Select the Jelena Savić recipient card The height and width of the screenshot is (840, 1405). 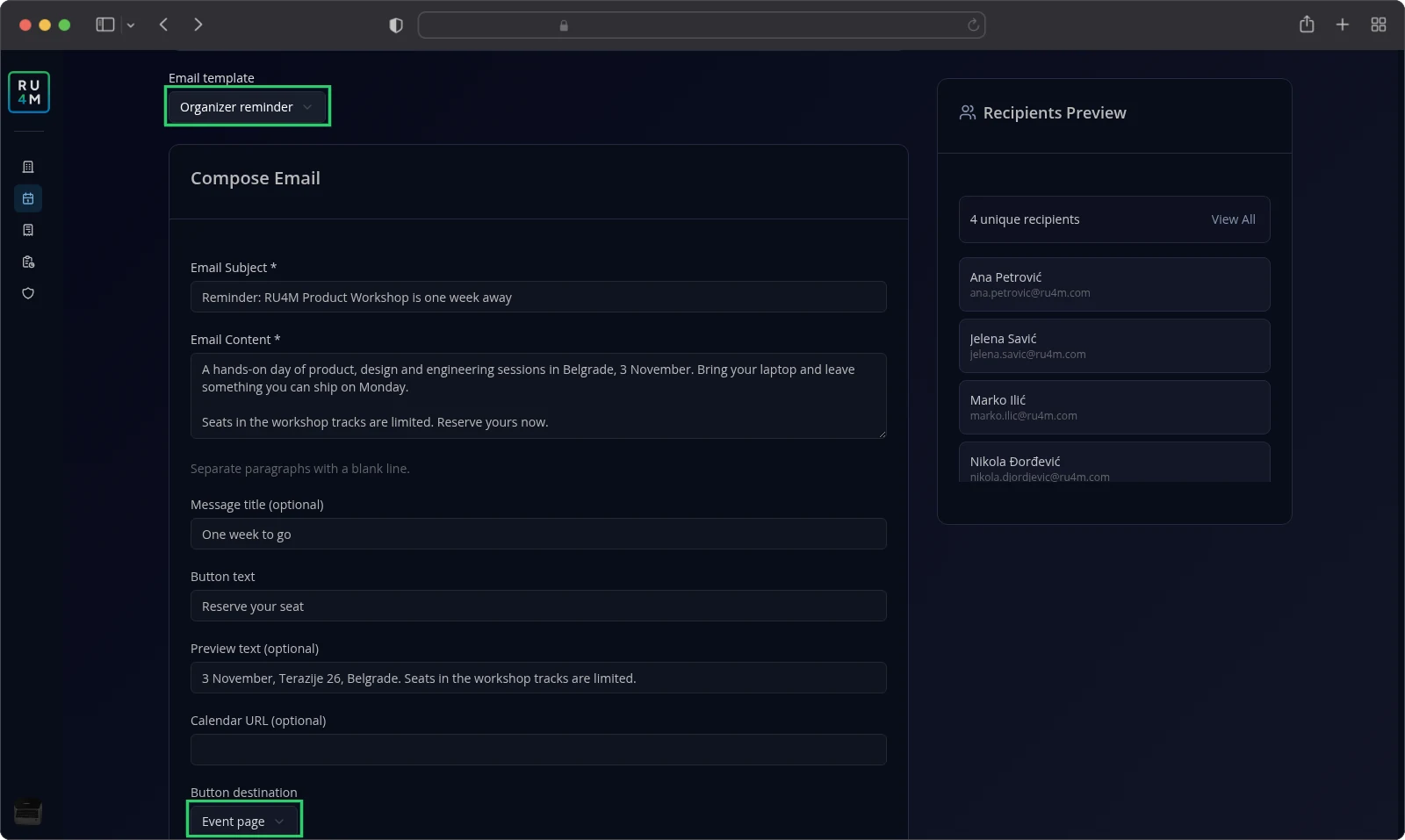point(1114,346)
